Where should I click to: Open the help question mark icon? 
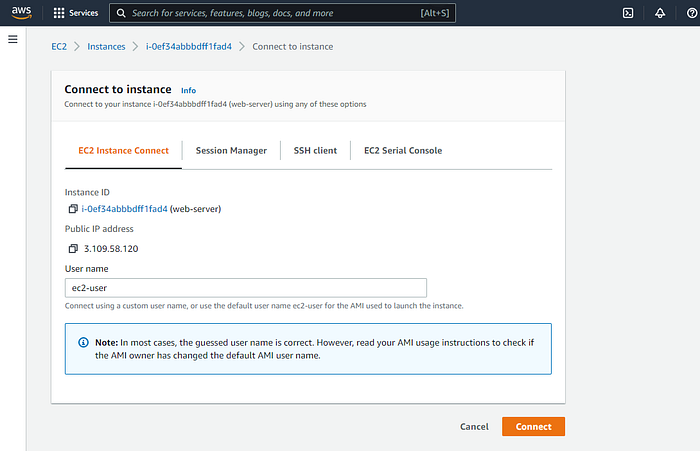(692, 13)
